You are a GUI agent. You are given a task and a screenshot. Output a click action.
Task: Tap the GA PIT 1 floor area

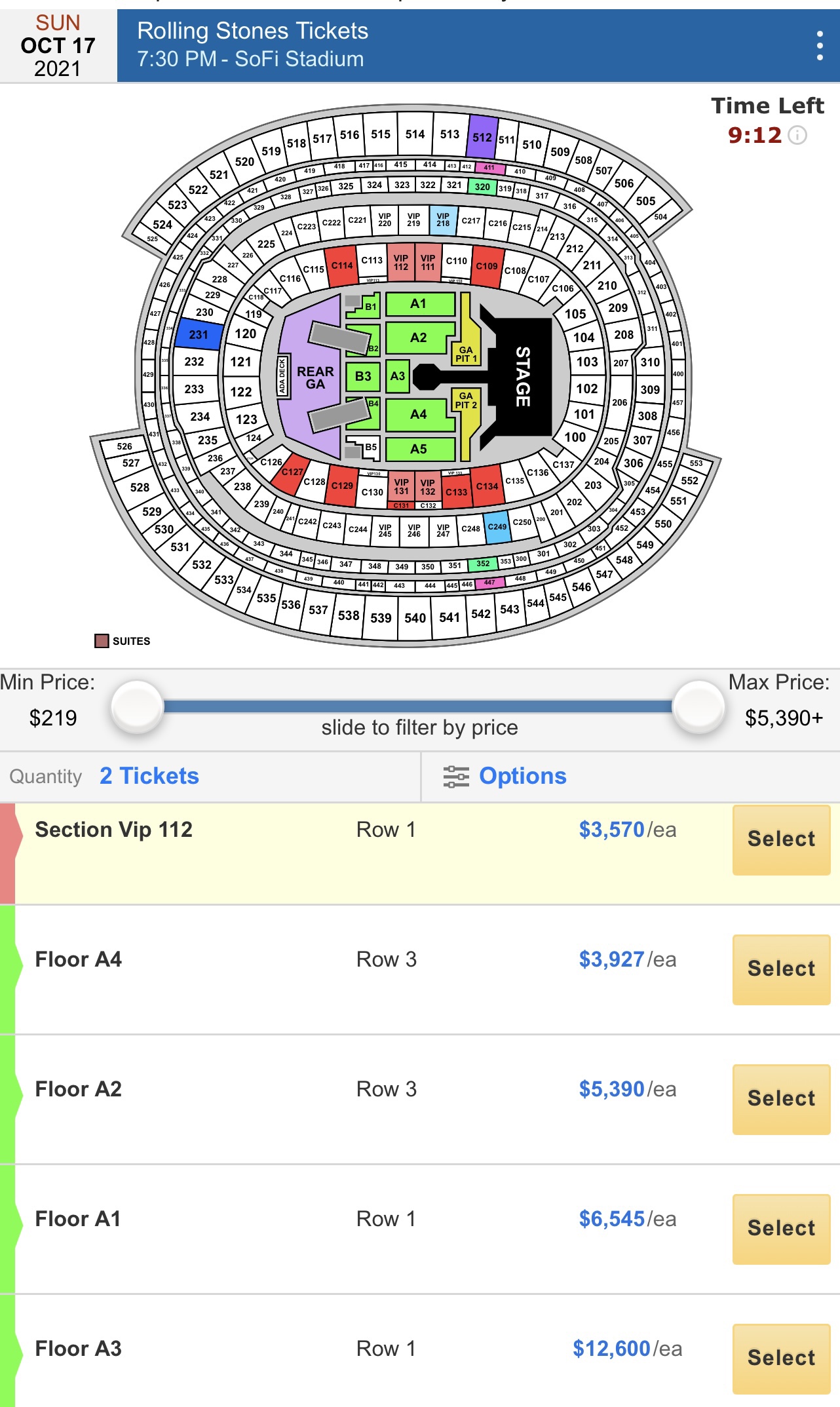click(x=467, y=341)
